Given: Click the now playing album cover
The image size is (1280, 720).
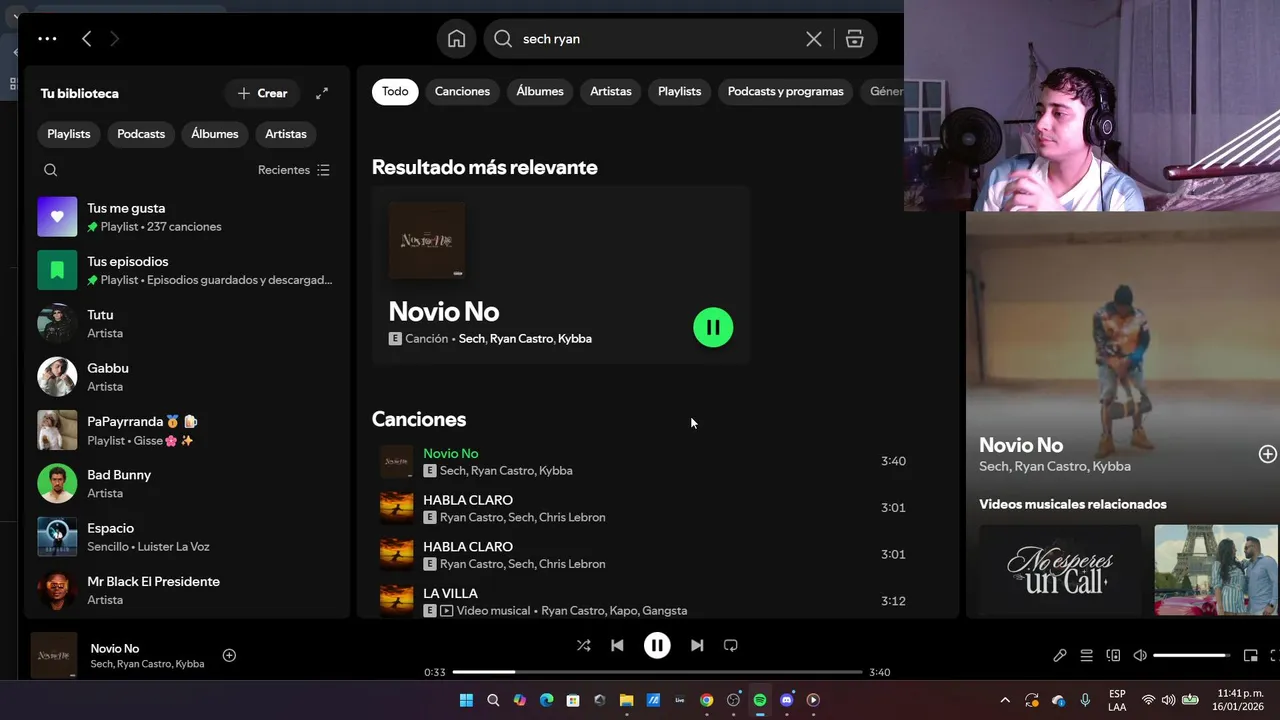Looking at the screenshot, I should coord(54,655).
